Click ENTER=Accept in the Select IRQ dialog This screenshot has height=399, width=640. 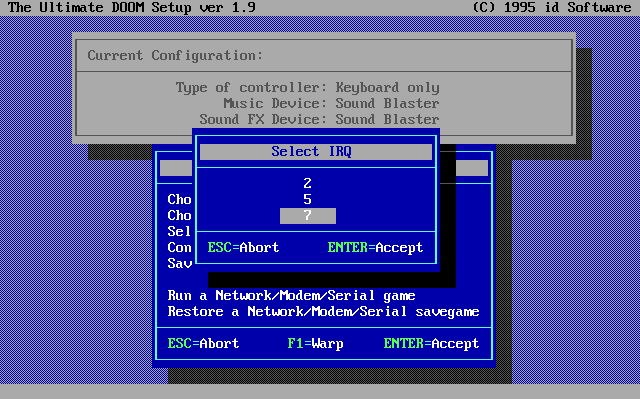376,248
